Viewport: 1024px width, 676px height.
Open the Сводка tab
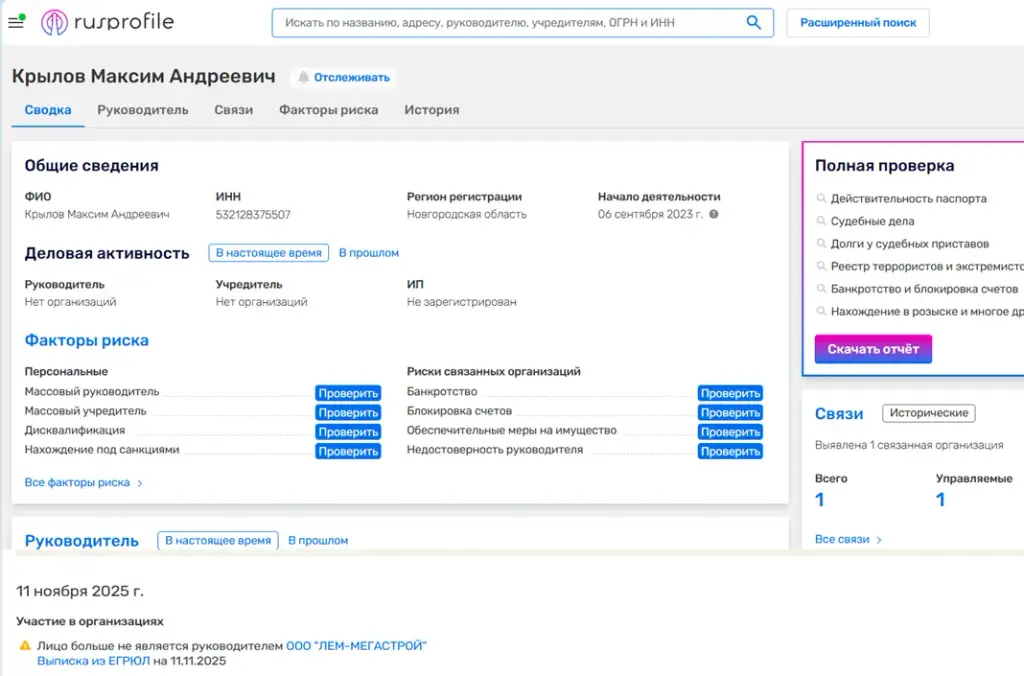point(48,110)
